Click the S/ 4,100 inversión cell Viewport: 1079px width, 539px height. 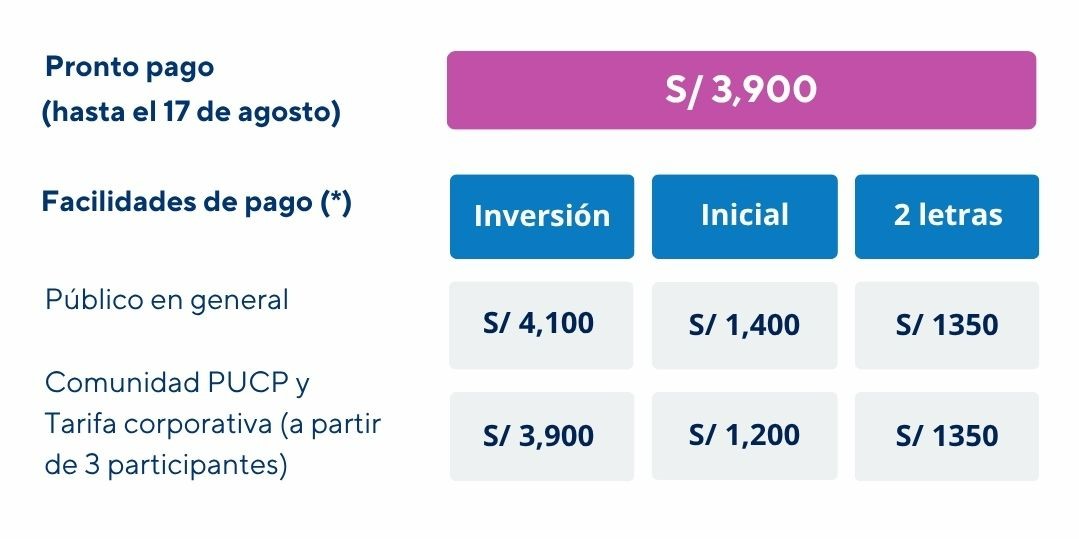541,325
